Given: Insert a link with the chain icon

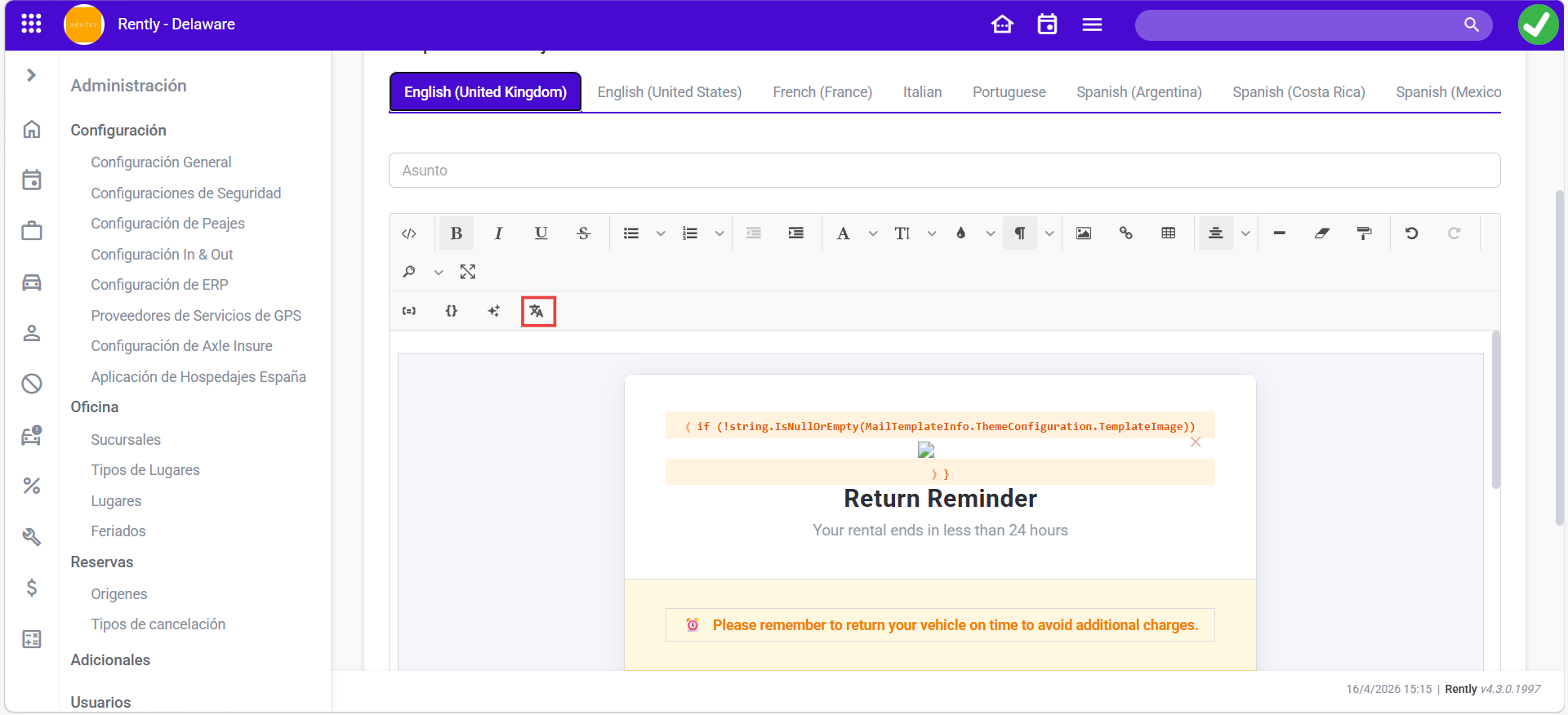Looking at the screenshot, I should pos(1125,233).
